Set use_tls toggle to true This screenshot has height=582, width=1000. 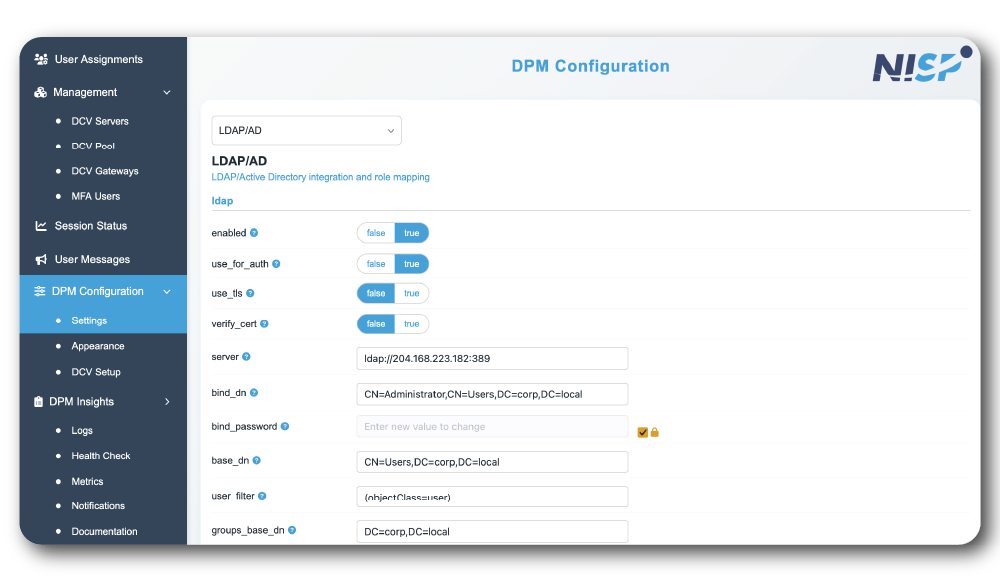[412, 294]
